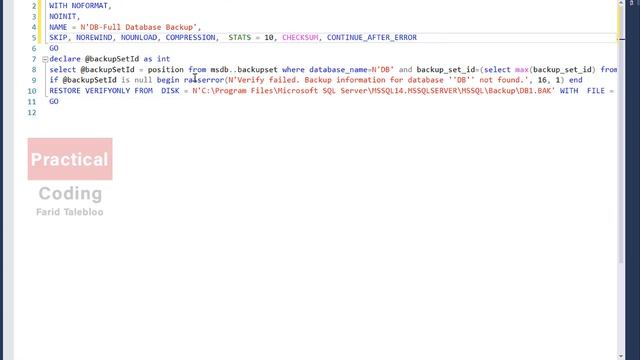Click the GO statement on line 11
The image size is (640, 360).
54,101
